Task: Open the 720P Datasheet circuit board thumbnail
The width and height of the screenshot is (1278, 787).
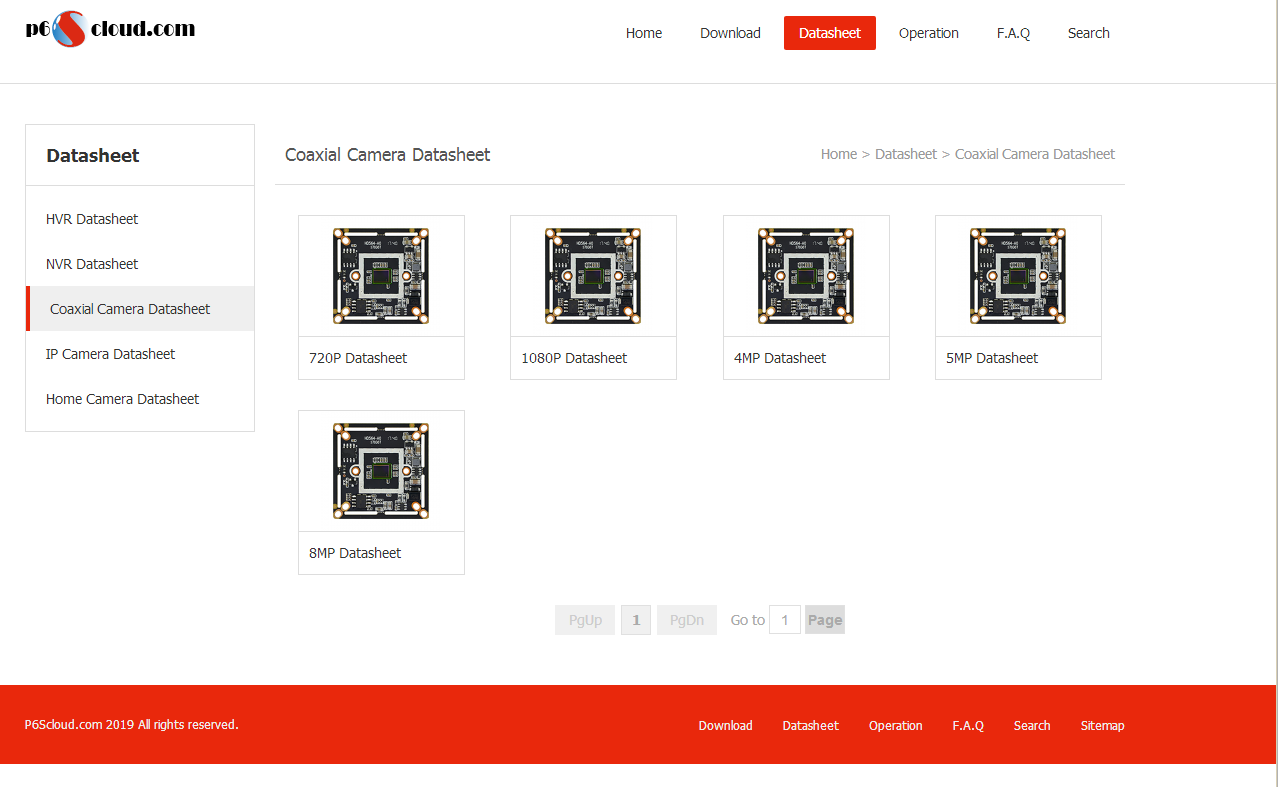Action: [x=381, y=276]
